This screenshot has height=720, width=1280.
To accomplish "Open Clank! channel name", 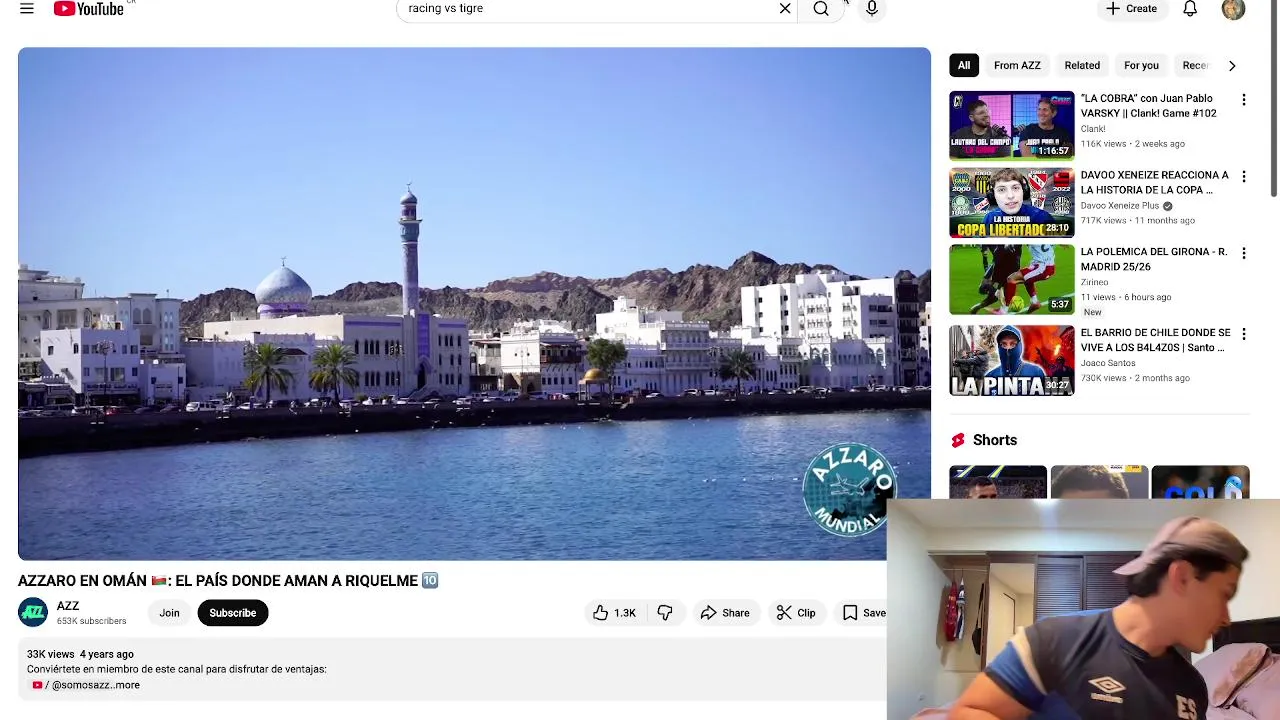I will (x=1093, y=129).
